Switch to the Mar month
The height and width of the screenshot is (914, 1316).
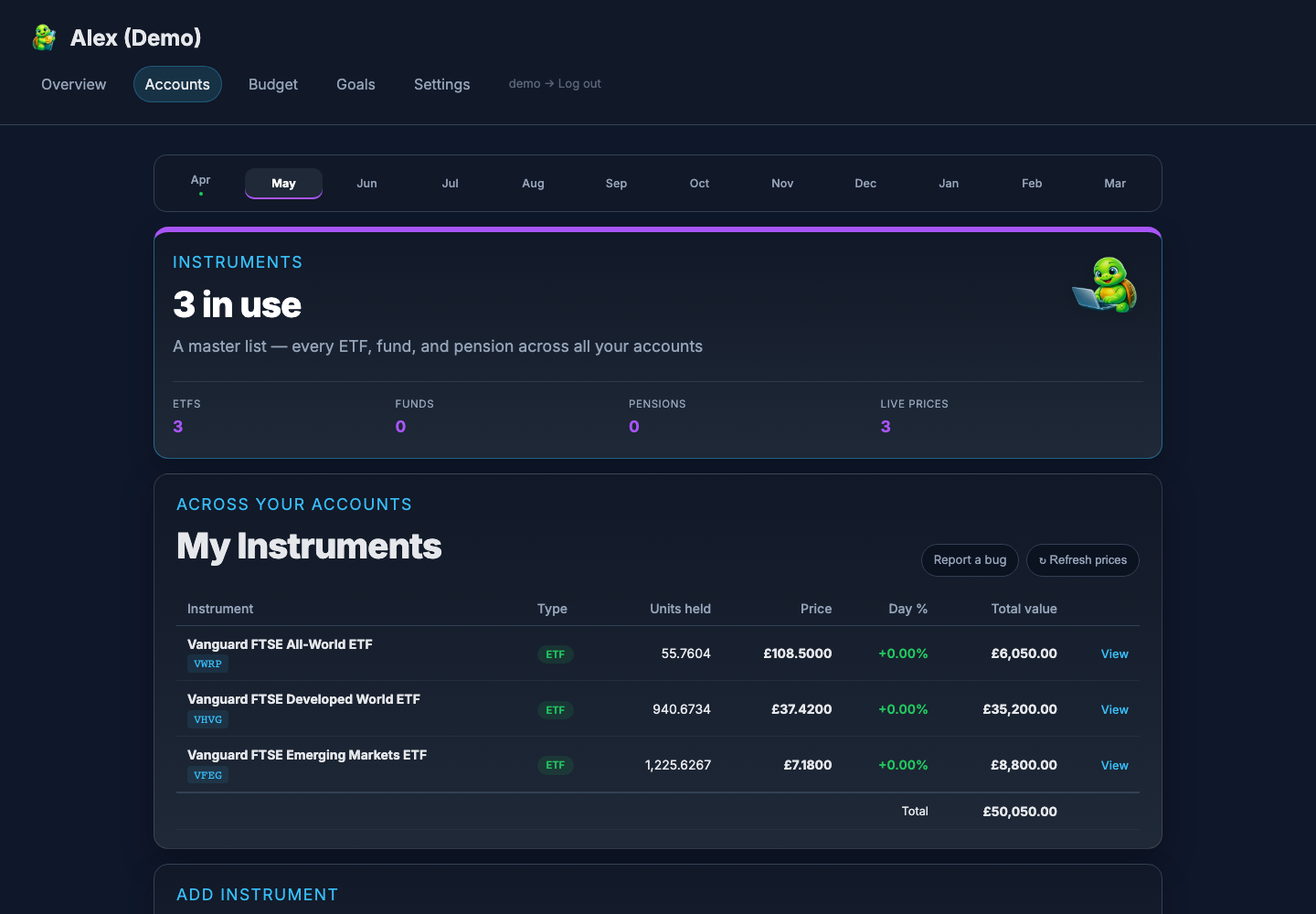[x=1115, y=183]
